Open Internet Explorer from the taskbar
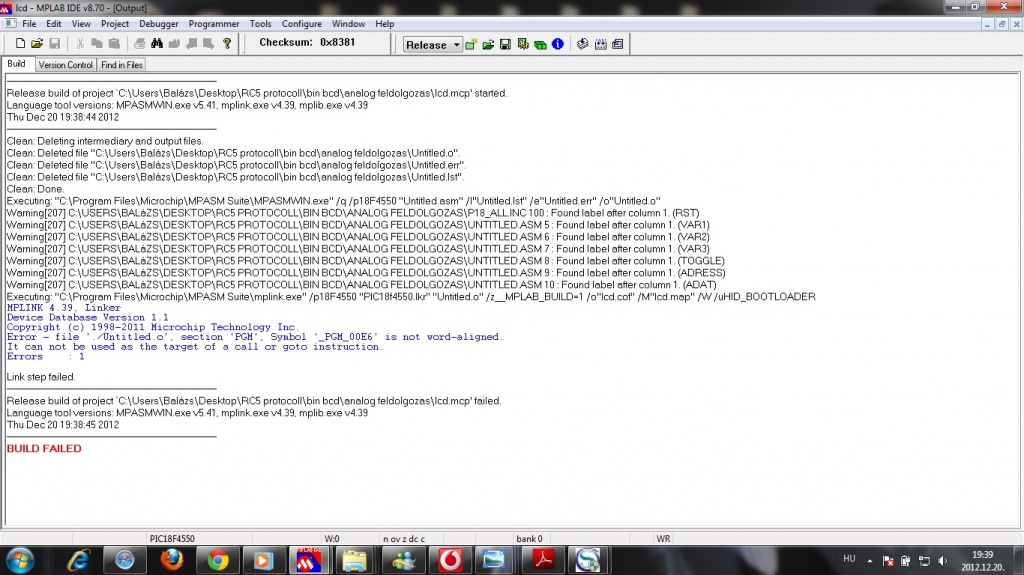This screenshot has height=575, width=1024. 78,561
